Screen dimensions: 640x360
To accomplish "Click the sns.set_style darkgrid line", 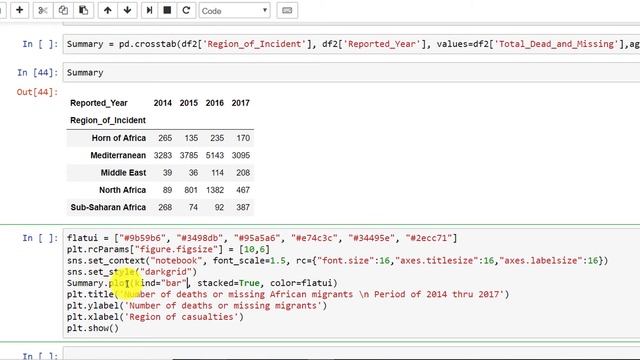I will click(131, 272).
